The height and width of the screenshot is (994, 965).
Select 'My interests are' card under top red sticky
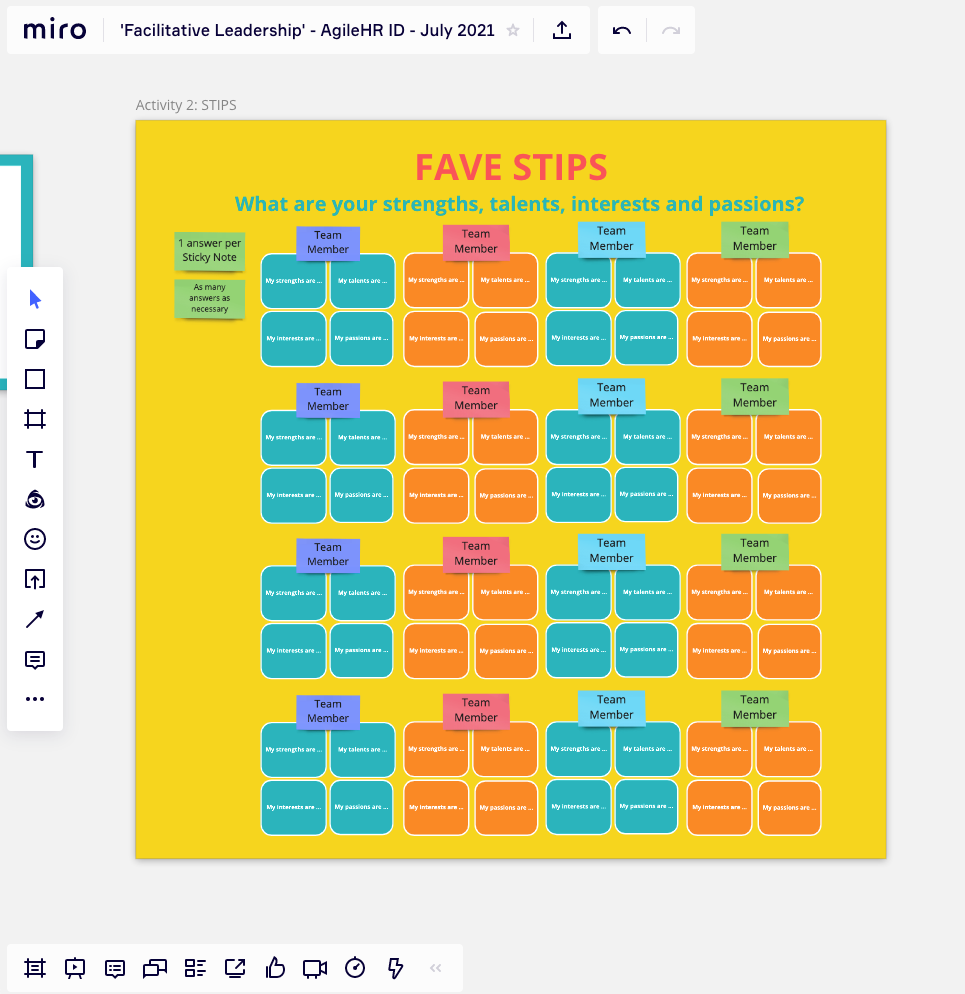[x=436, y=339]
